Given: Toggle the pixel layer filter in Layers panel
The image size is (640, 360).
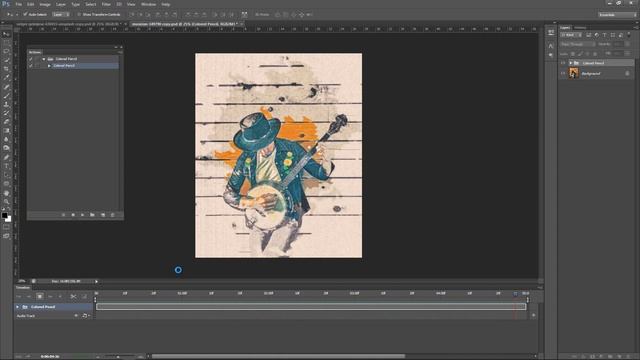Looking at the screenshot, I should click(x=589, y=35).
